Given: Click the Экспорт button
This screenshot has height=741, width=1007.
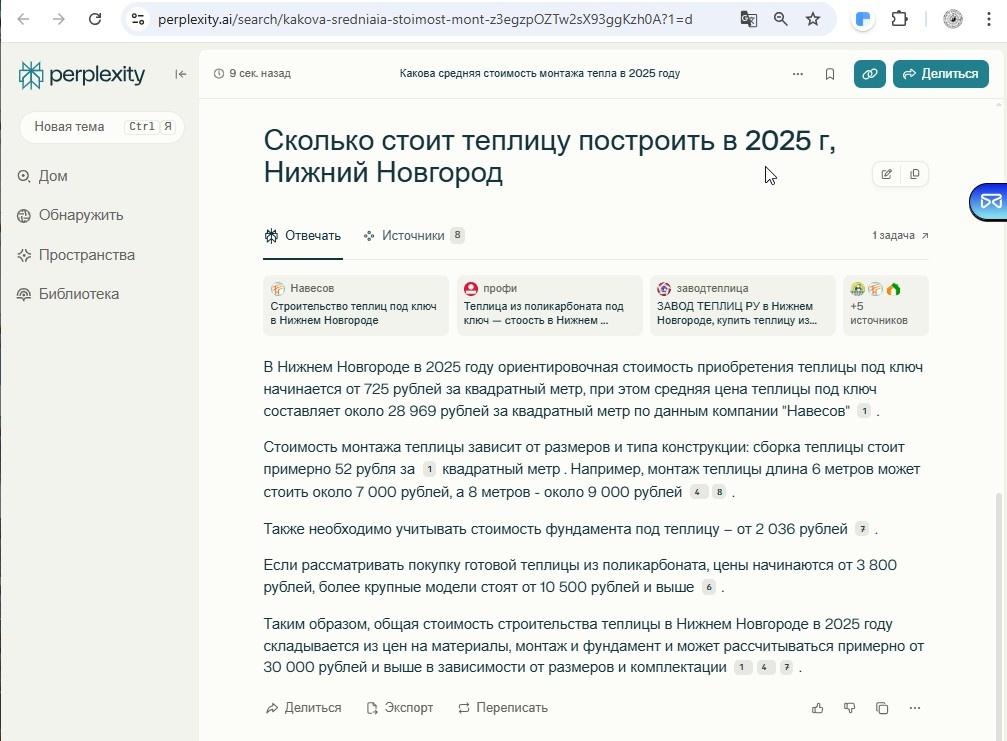Looking at the screenshot, I should (400, 708).
